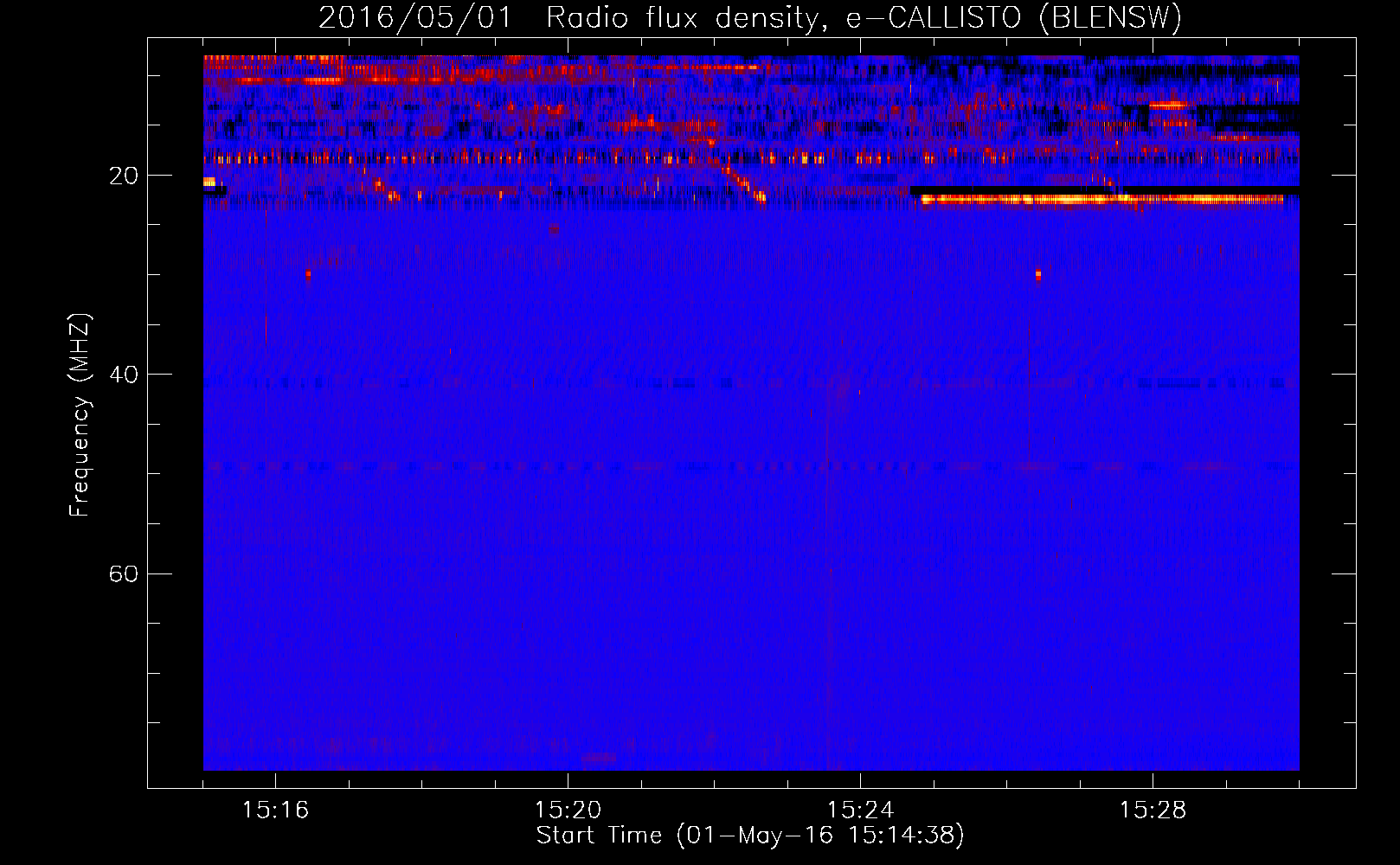The image size is (1400, 865).
Task: Click the 15:28 time tick label
Action: [1153, 810]
